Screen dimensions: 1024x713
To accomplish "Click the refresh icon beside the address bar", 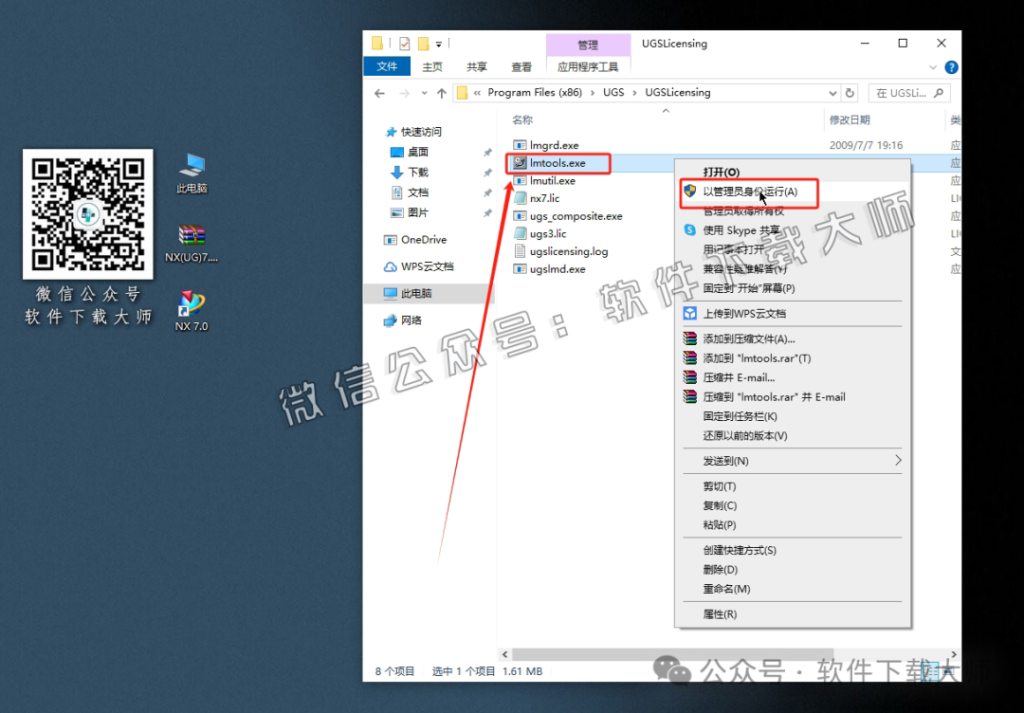I will click(x=849, y=92).
